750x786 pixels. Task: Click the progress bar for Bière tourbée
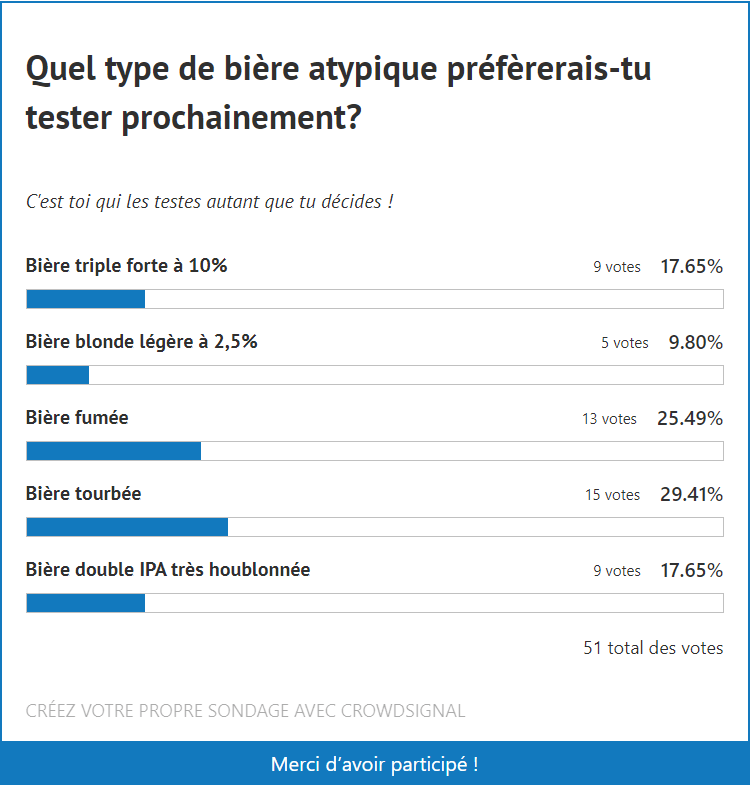tap(374, 527)
